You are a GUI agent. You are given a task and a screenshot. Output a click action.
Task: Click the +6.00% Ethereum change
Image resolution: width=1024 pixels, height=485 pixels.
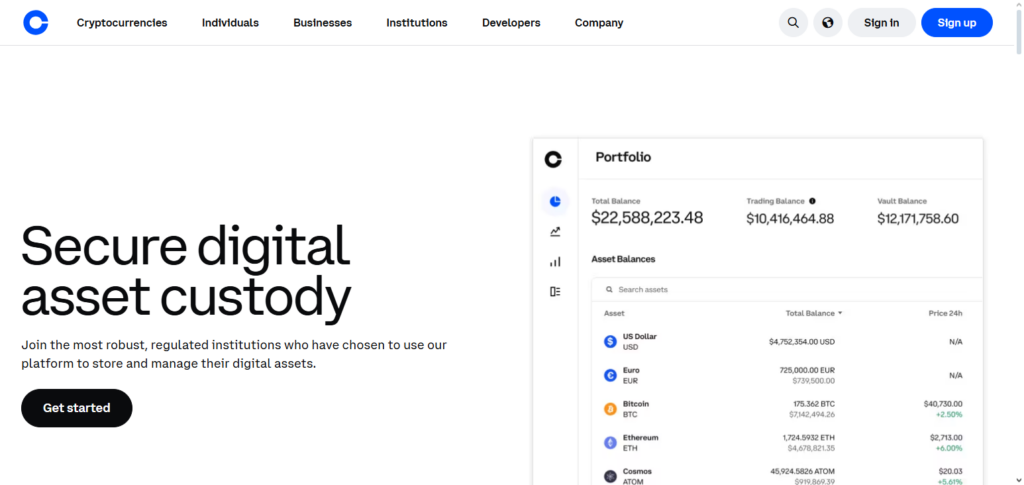(x=950, y=448)
